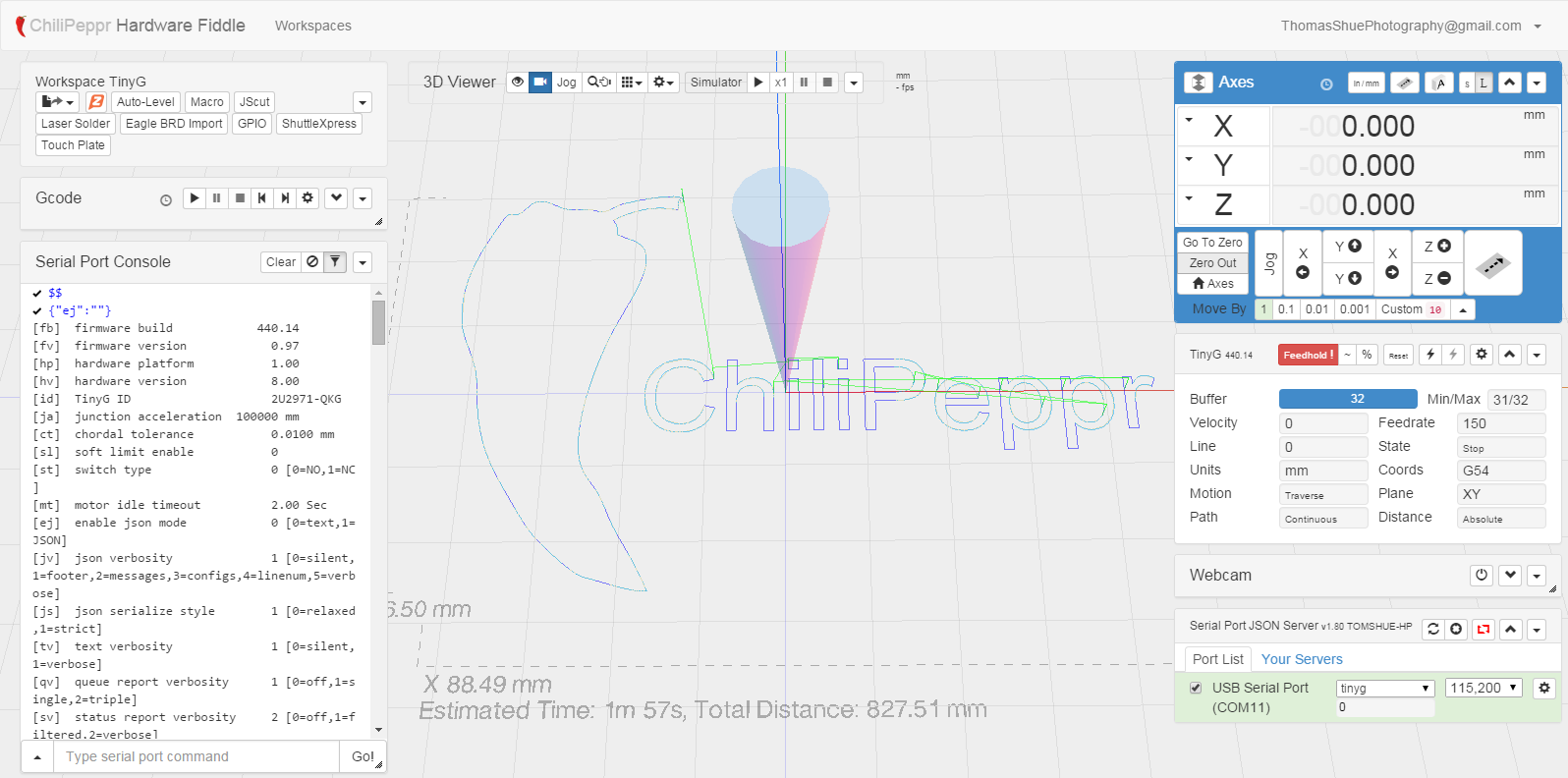Viewport: 1568px width, 778px height.
Task: Jog Y axis up (positive)
Action: click(x=1348, y=247)
